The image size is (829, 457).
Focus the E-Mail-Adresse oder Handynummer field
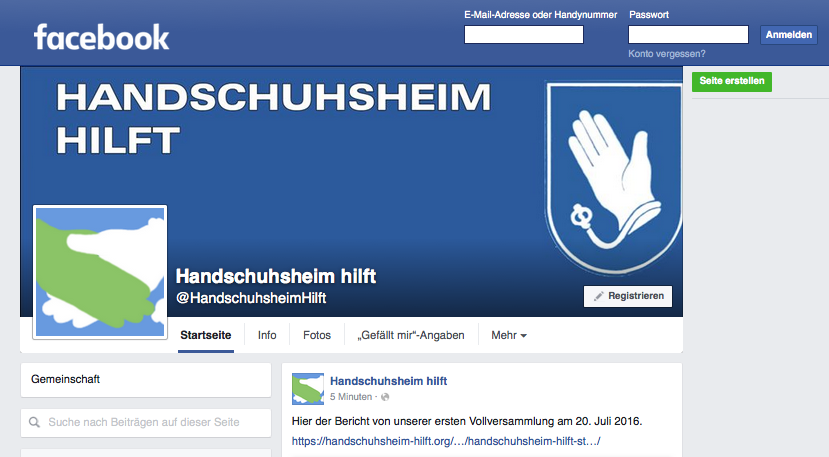[524, 35]
